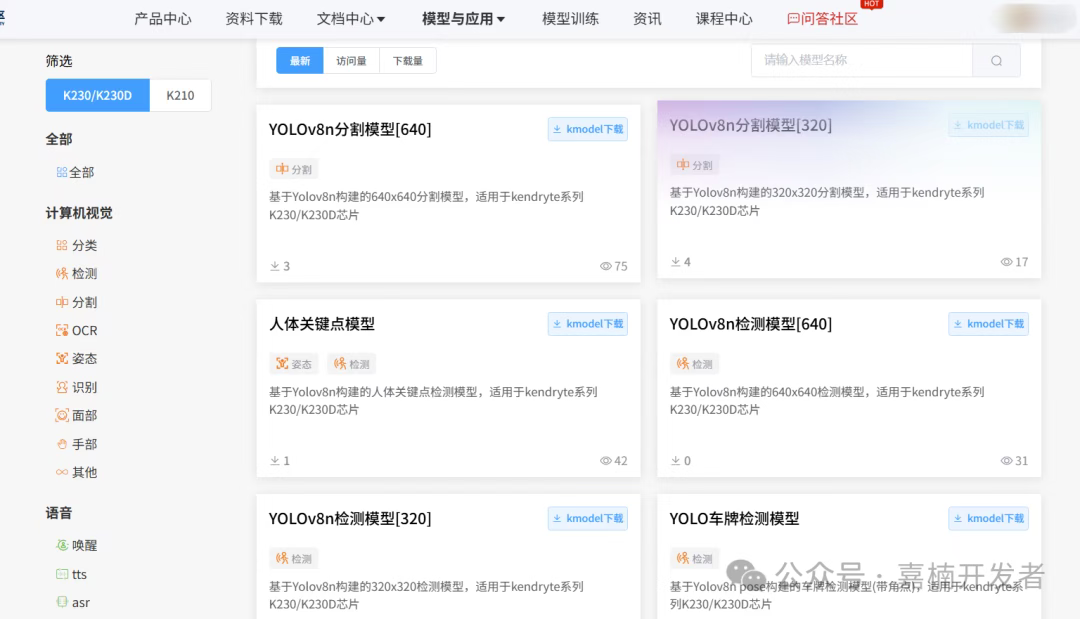Click 检测 tag on 人体关键点模型 card
This screenshot has width=1080, height=619.
tap(351, 364)
